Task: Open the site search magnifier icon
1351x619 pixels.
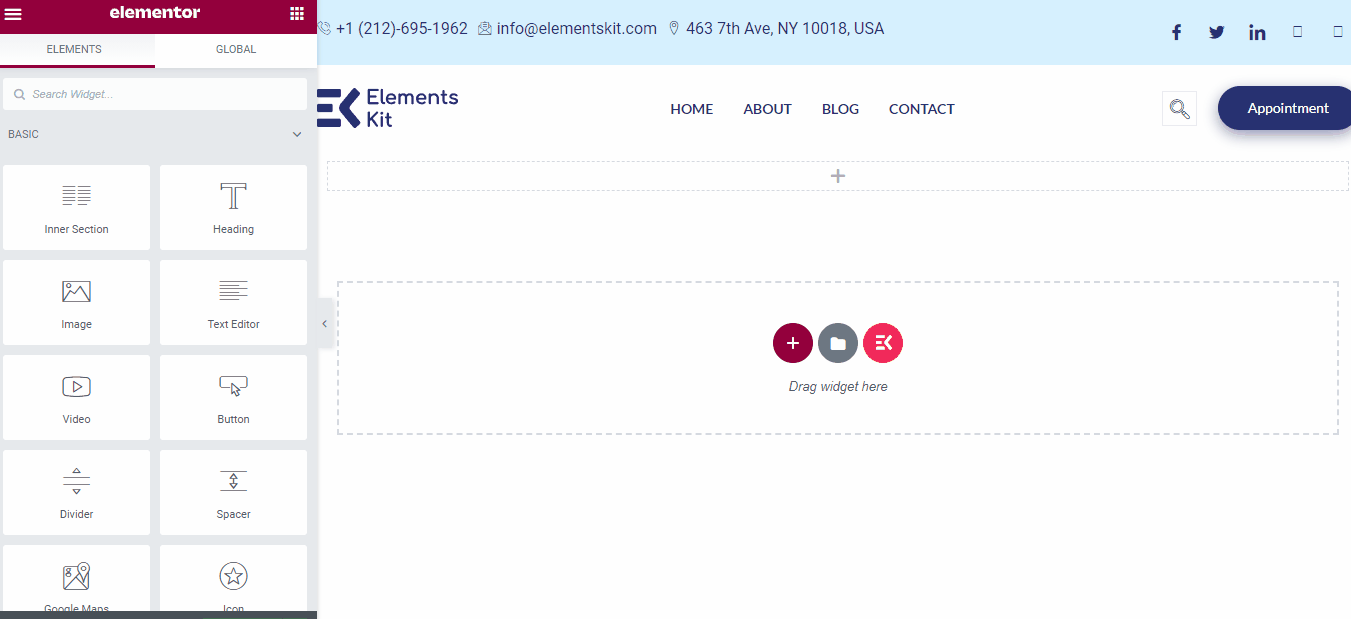Action: (x=1179, y=109)
